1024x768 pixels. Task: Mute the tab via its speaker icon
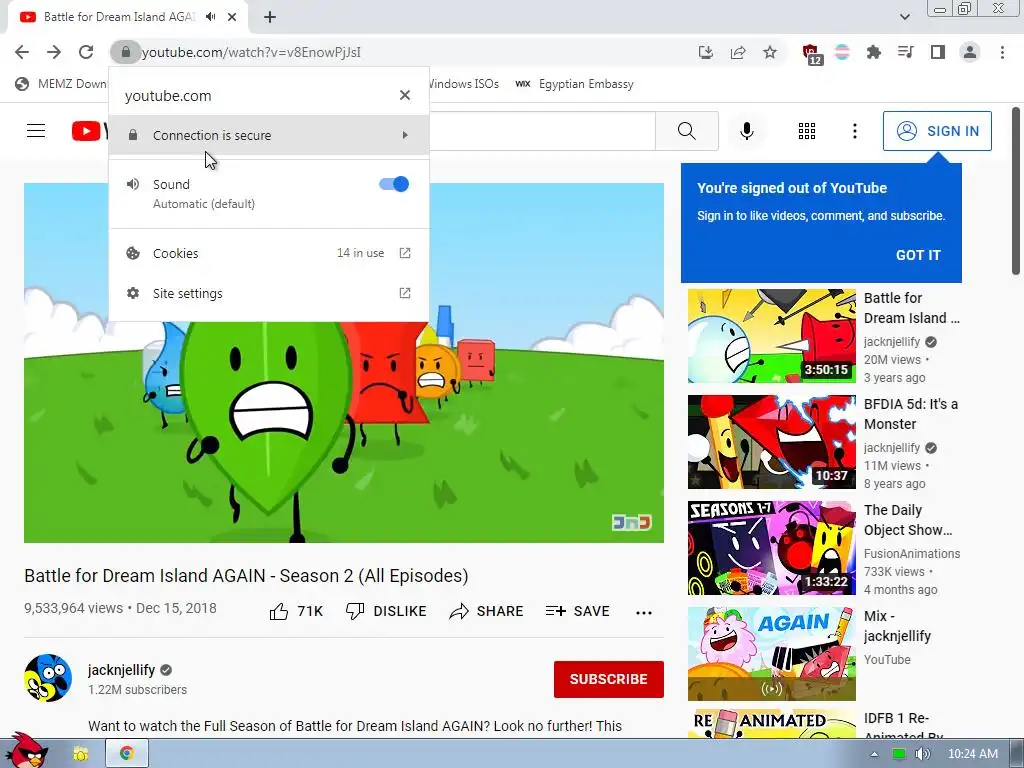[x=210, y=17]
